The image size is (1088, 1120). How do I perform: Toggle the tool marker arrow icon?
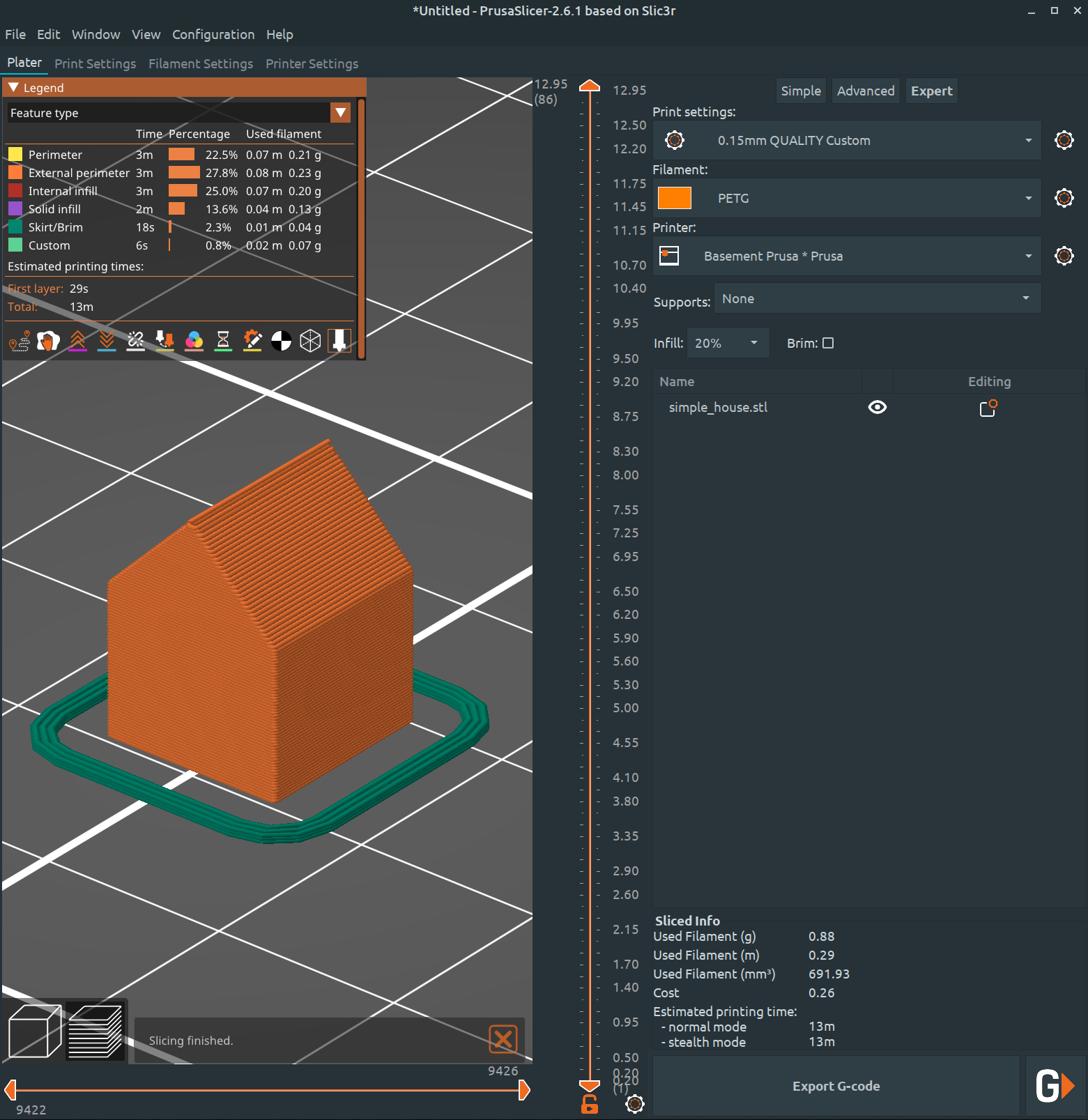(x=339, y=341)
